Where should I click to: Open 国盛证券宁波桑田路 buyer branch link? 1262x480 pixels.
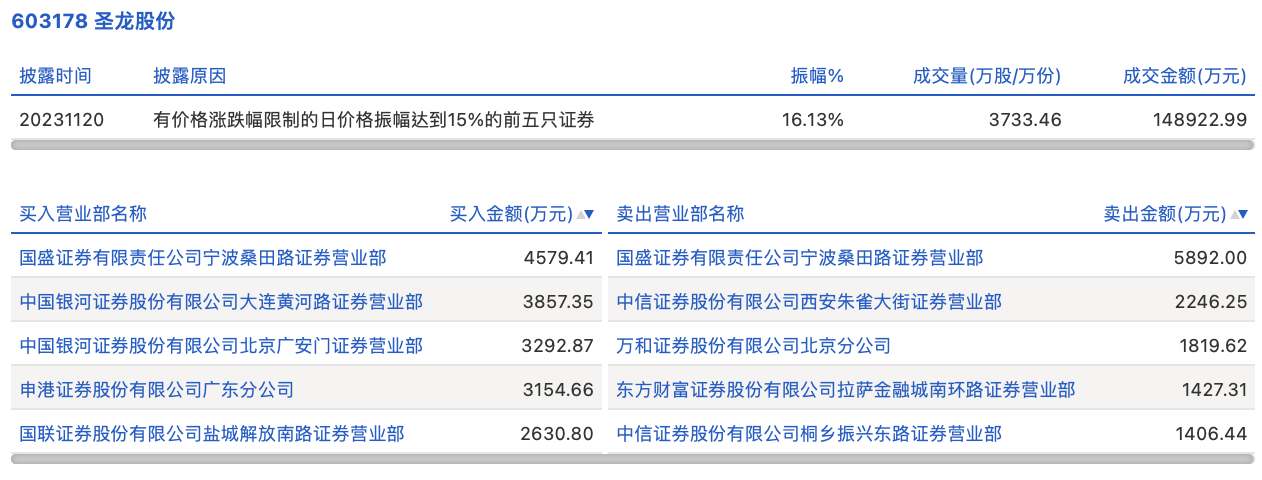click(x=203, y=258)
